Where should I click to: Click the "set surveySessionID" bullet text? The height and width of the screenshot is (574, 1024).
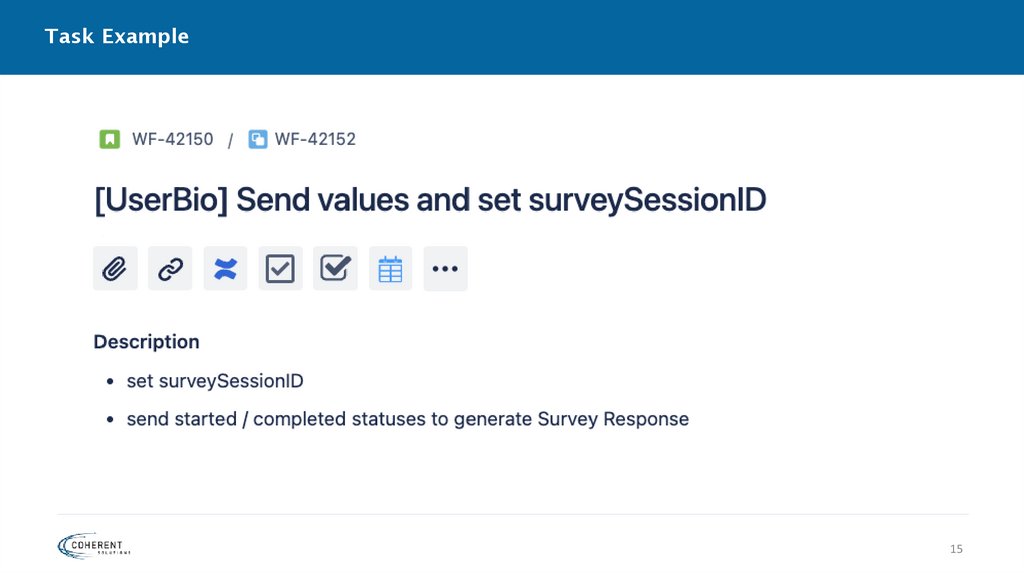point(215,381)
